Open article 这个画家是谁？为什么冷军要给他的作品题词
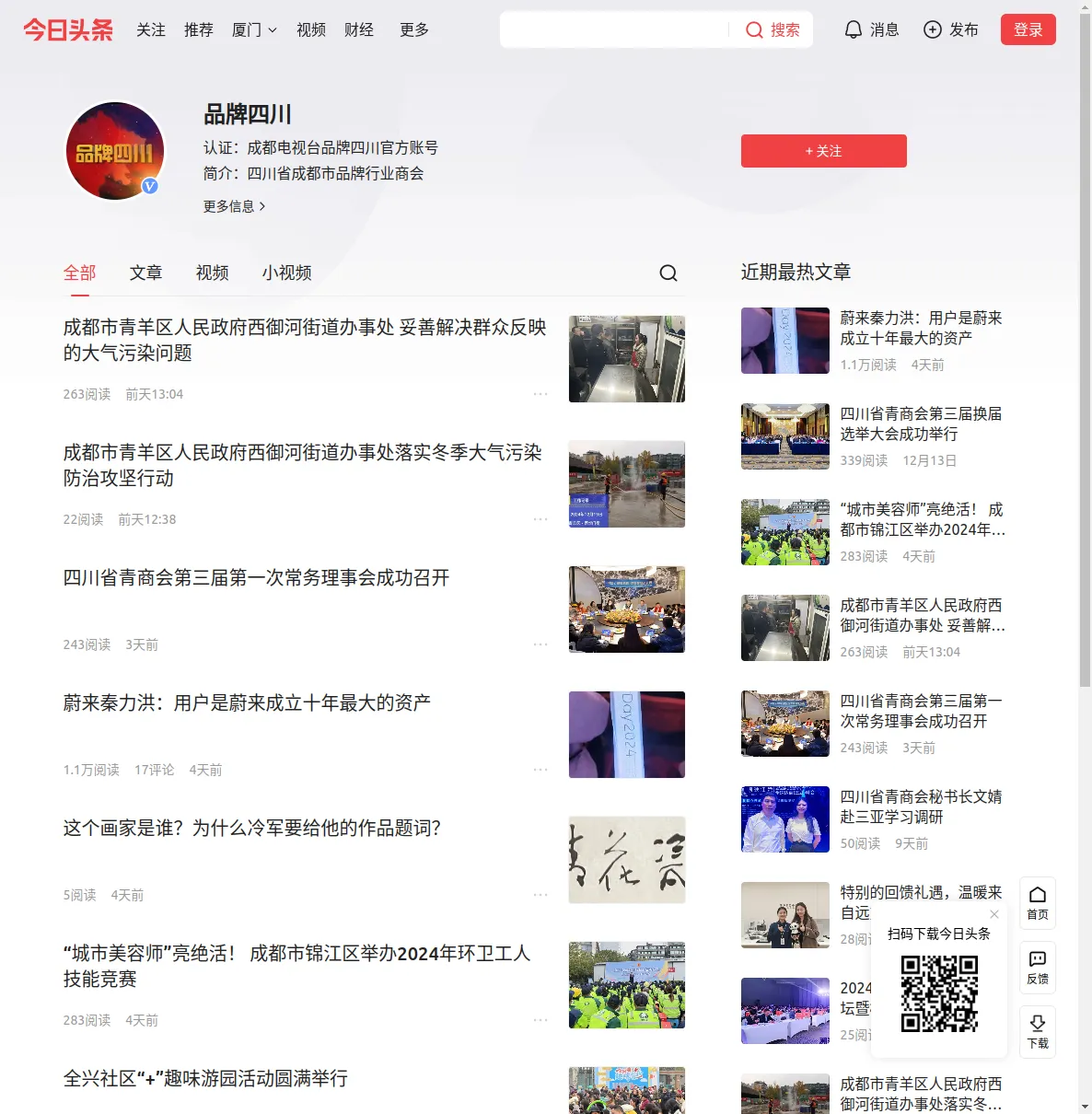This screenshot has height=1114, width=1092. [252, 828]
